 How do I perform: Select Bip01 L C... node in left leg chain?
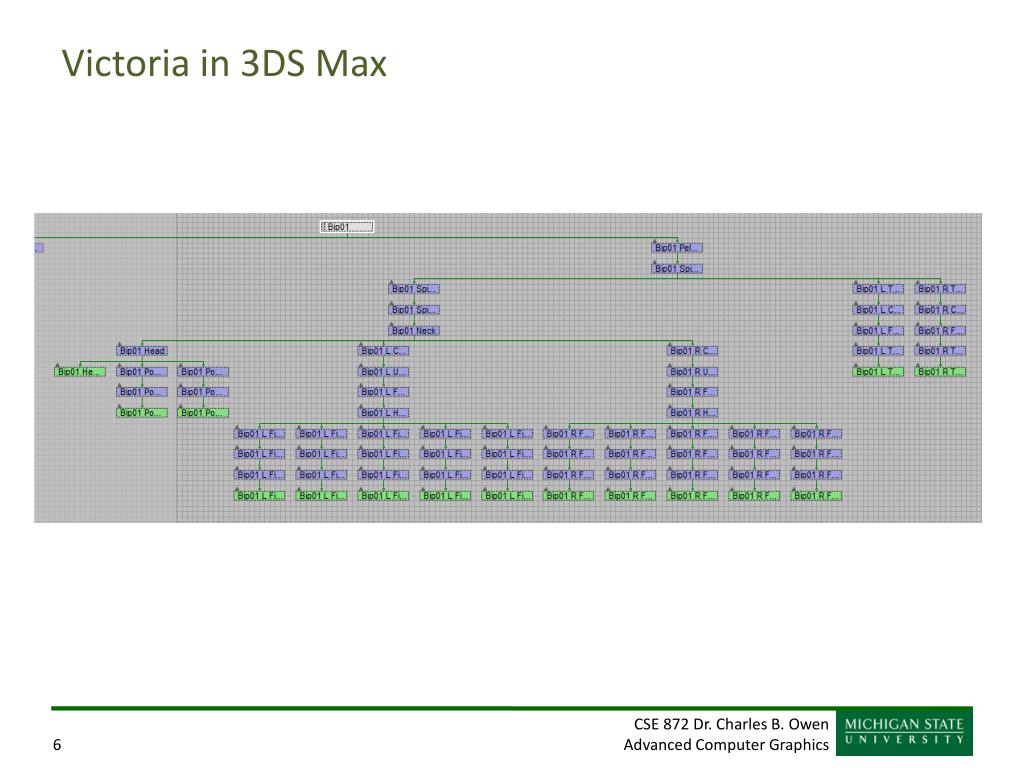point(878,310)
